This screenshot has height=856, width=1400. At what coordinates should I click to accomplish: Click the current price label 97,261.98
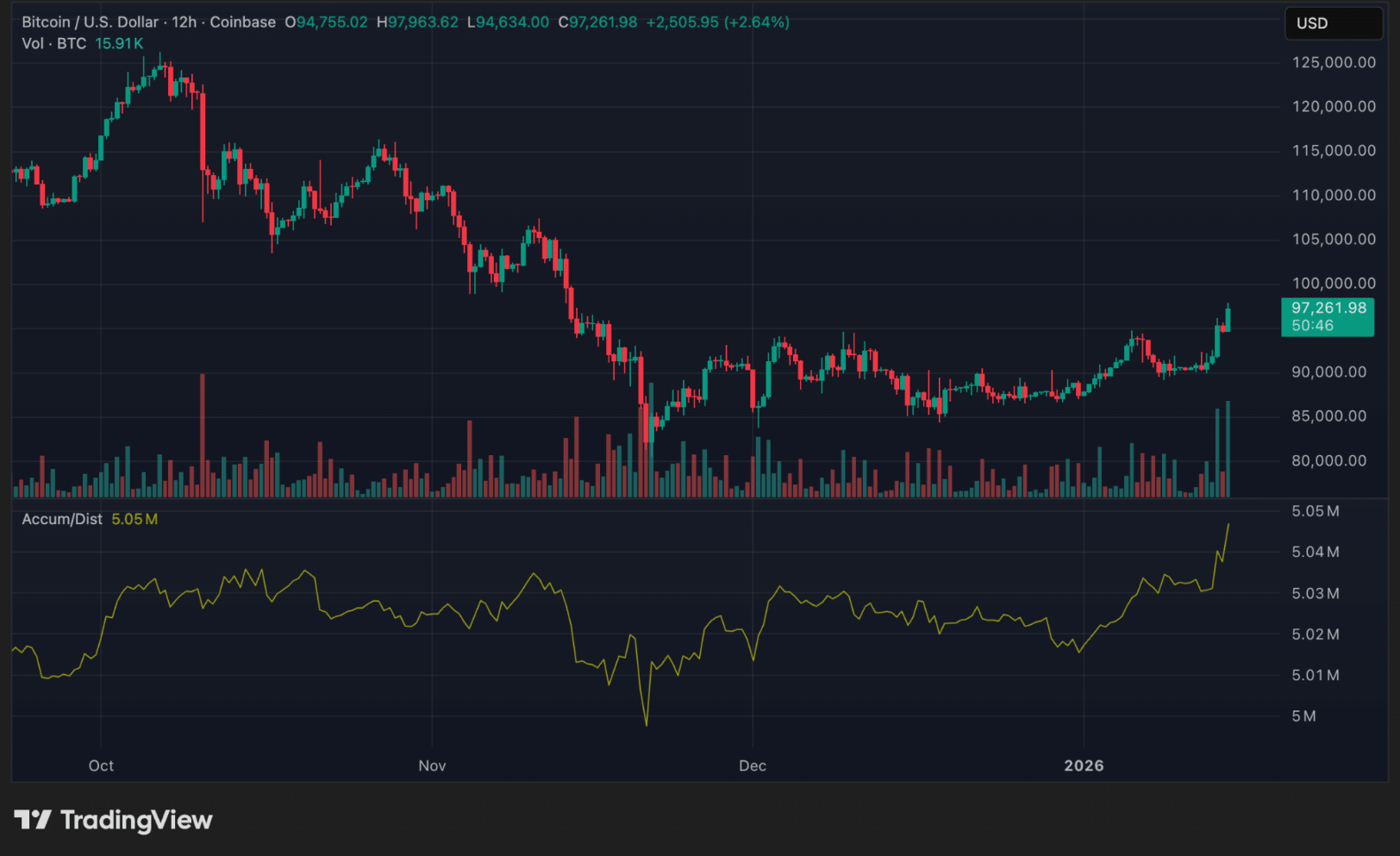(x=1327, y=307)
